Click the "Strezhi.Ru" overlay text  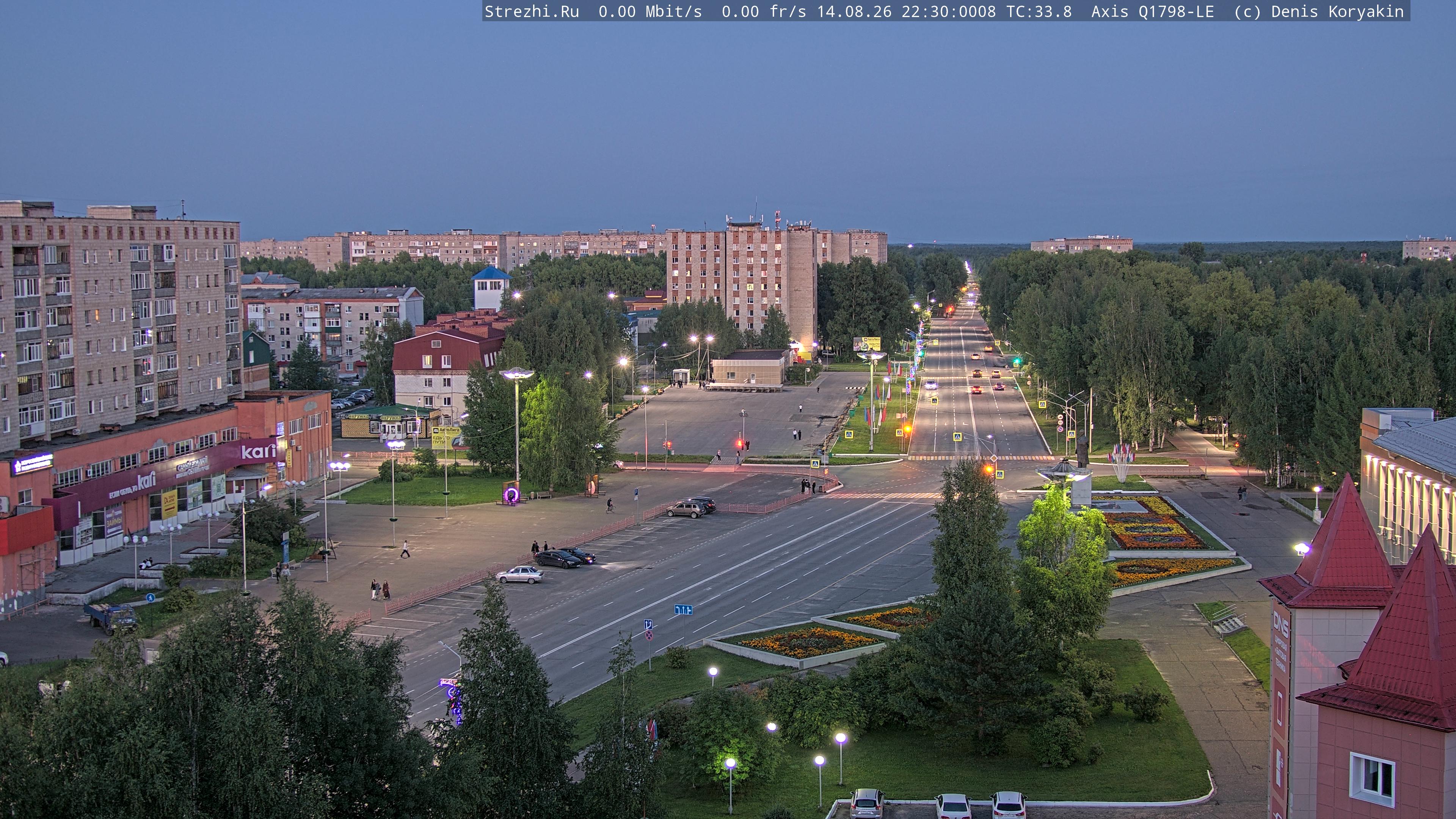pos(532,12)
